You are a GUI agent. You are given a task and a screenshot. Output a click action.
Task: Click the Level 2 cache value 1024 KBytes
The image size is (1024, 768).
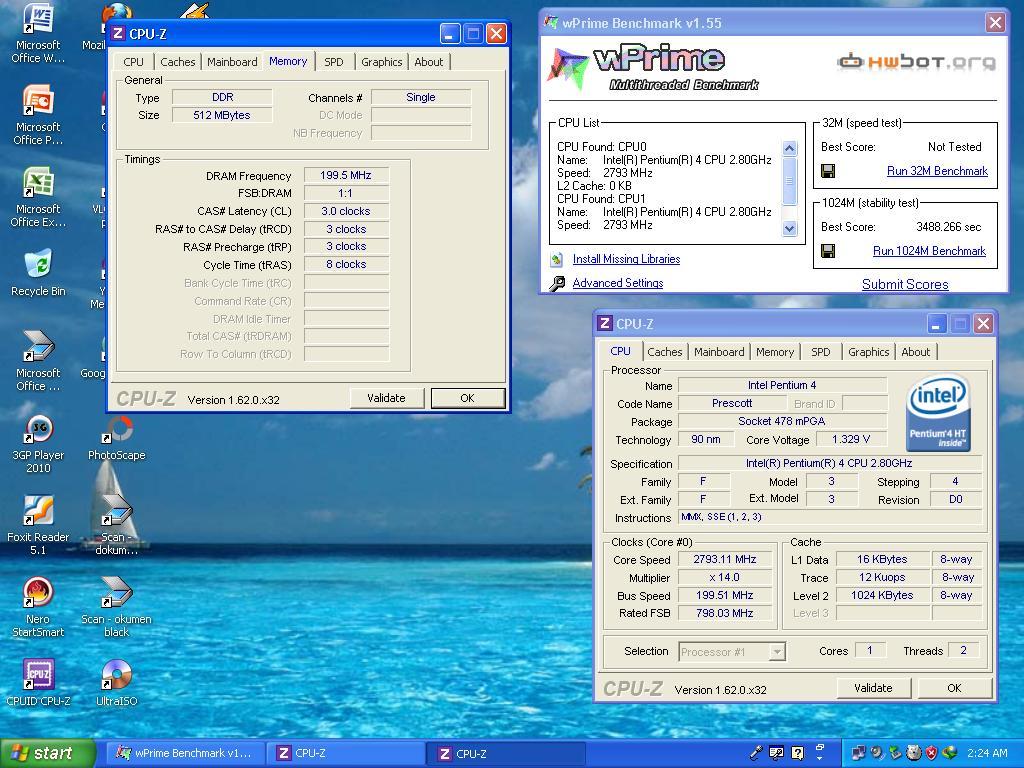pyautogui.click(x=882, y=596)
